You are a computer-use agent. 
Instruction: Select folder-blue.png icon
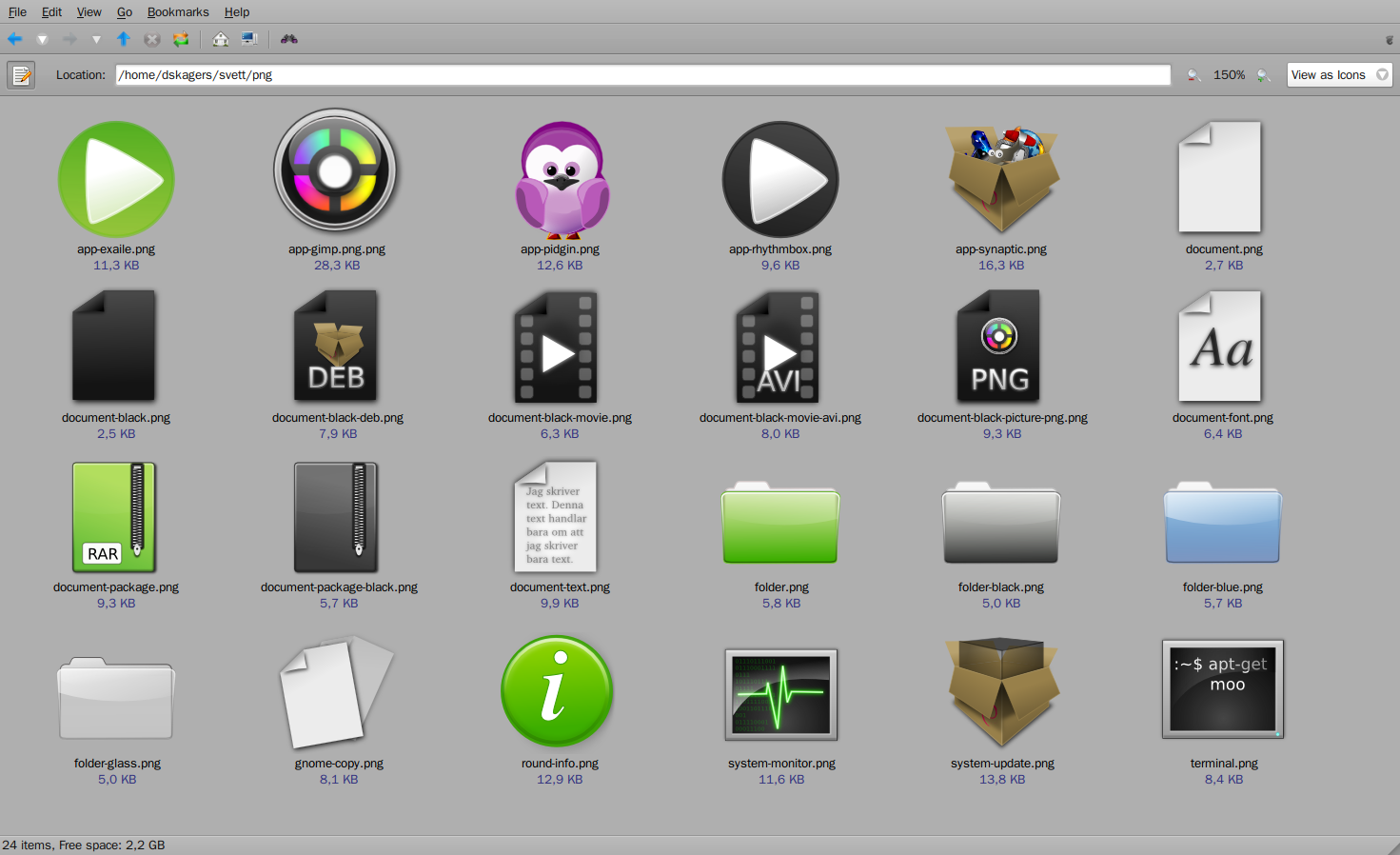tap(1223, 523)
